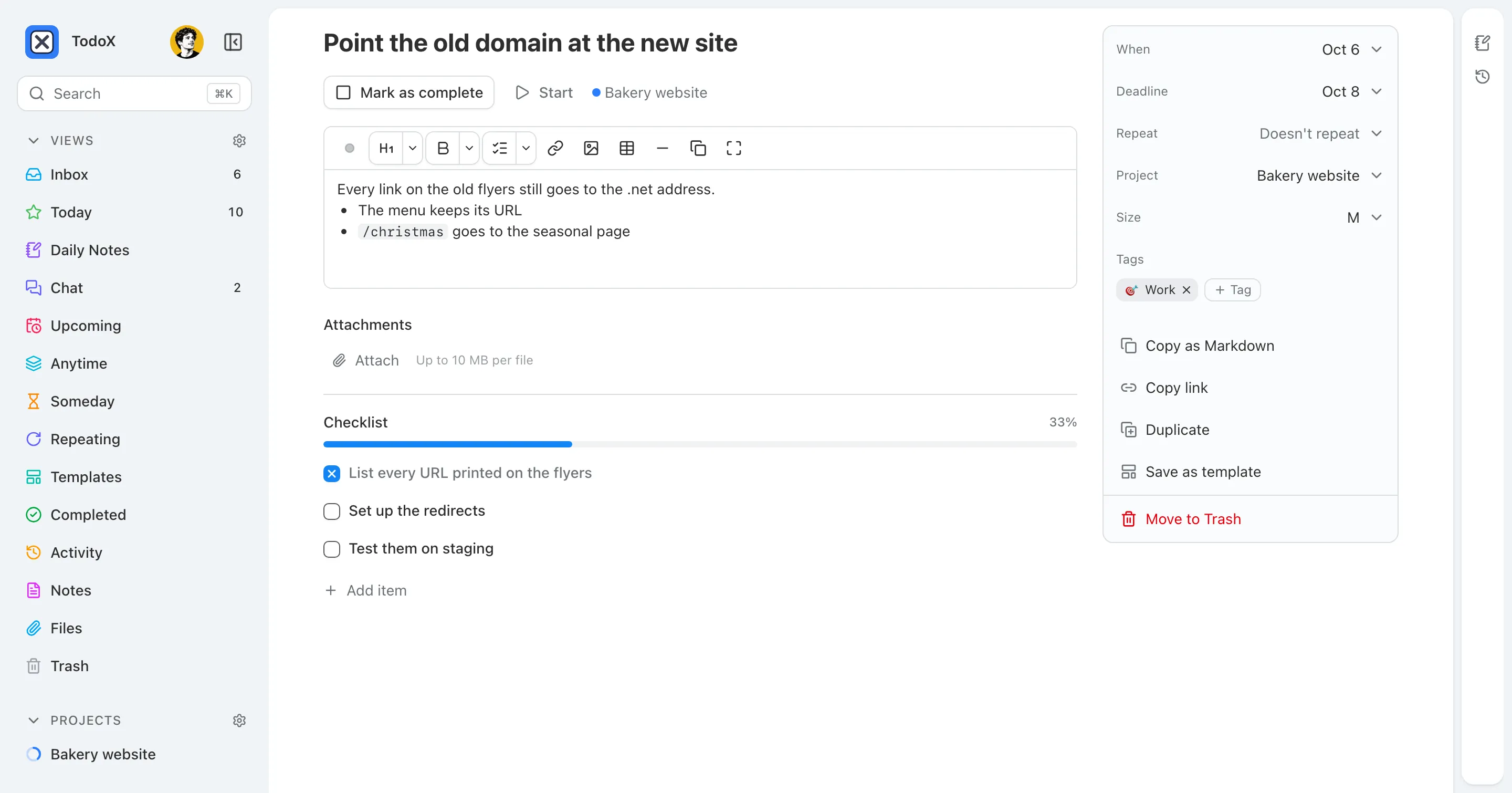Open the Repeat dropdown
The image size is (1512, 793).
click(1321, 133)
